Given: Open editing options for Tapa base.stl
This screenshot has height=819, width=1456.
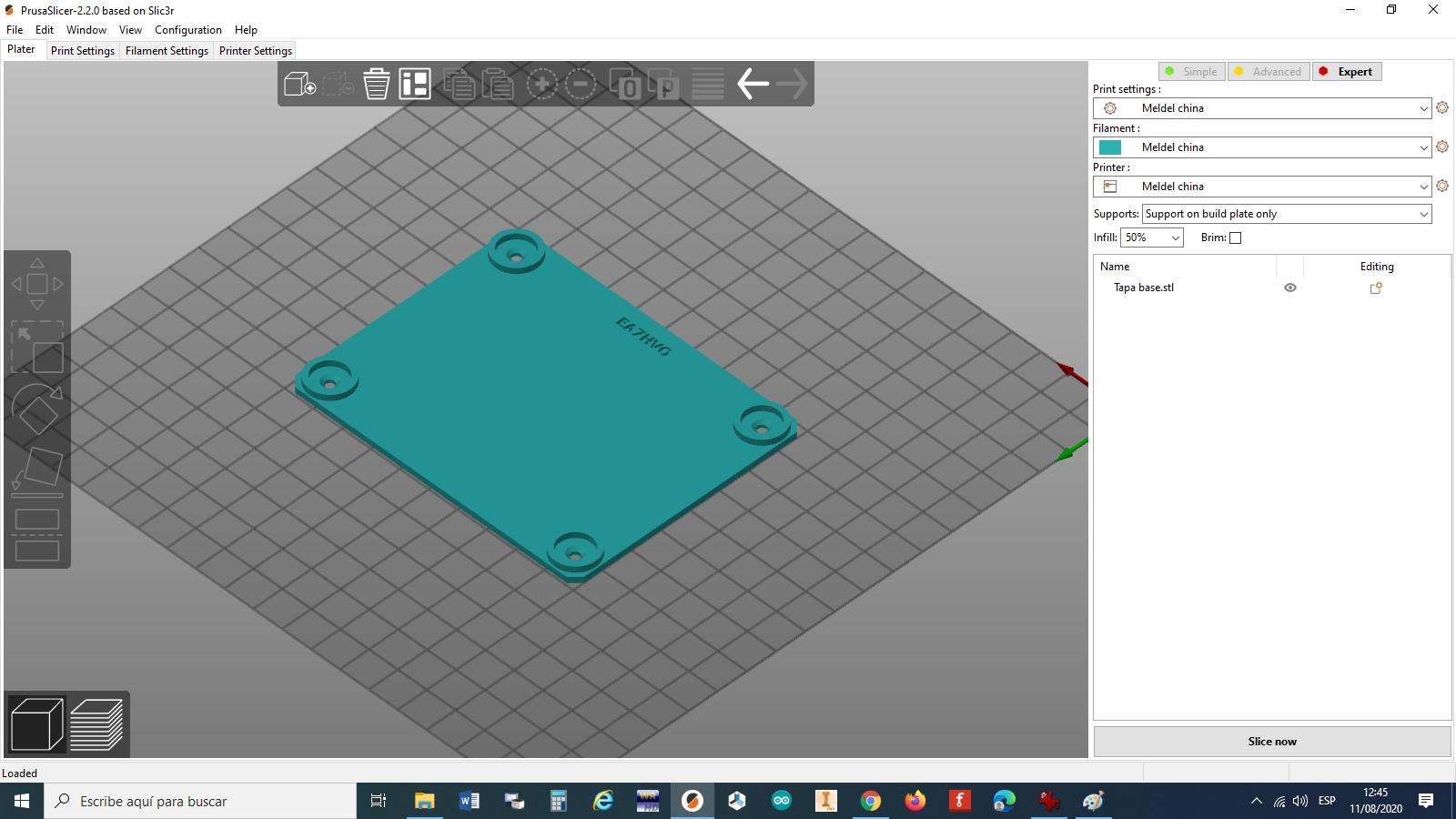Looking at the screenshot, I should 1376,288.
